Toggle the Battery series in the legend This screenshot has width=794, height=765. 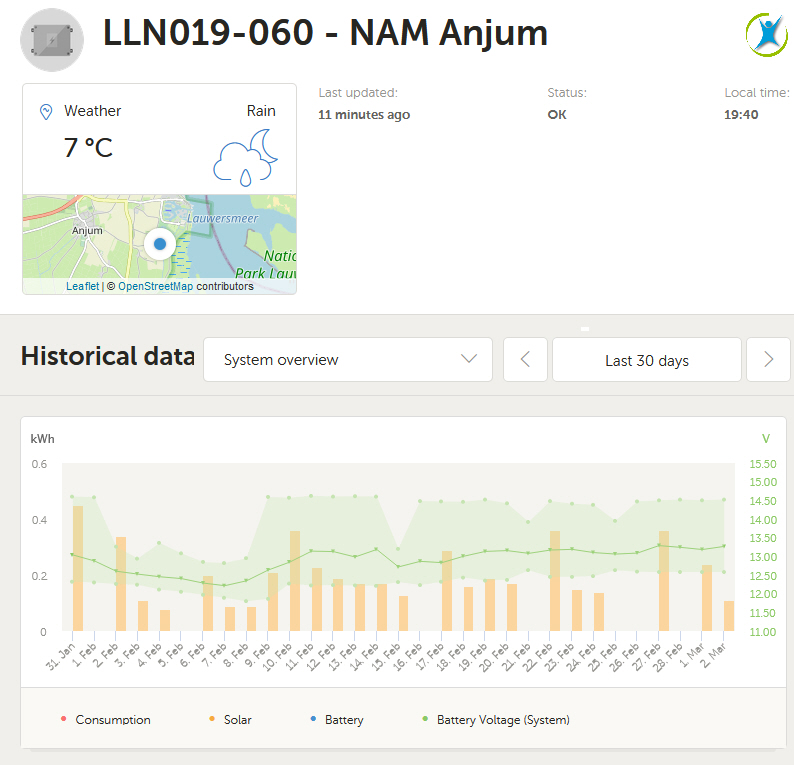click(337, 719)
